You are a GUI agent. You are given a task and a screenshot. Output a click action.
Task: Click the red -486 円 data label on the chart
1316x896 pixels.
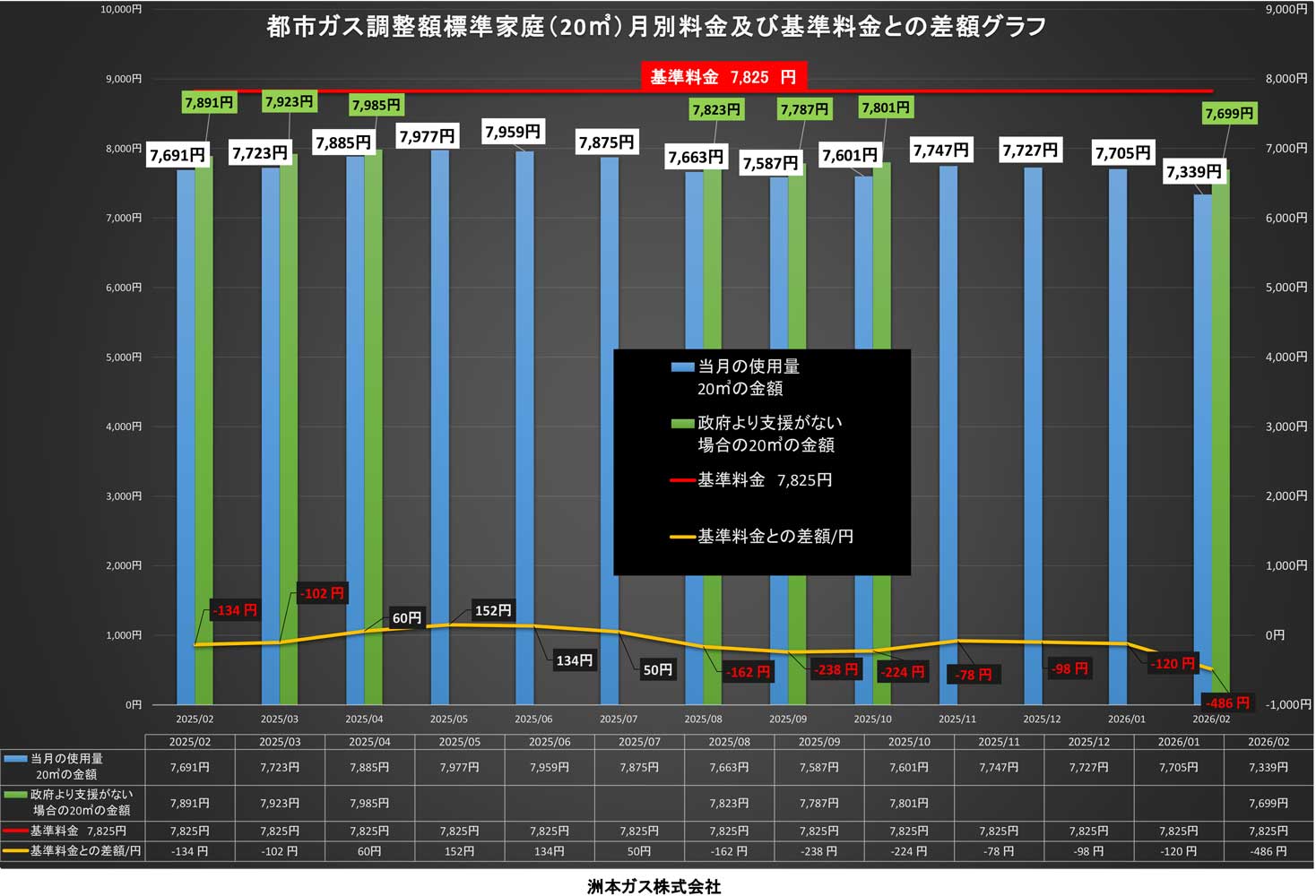point(1227,703)
